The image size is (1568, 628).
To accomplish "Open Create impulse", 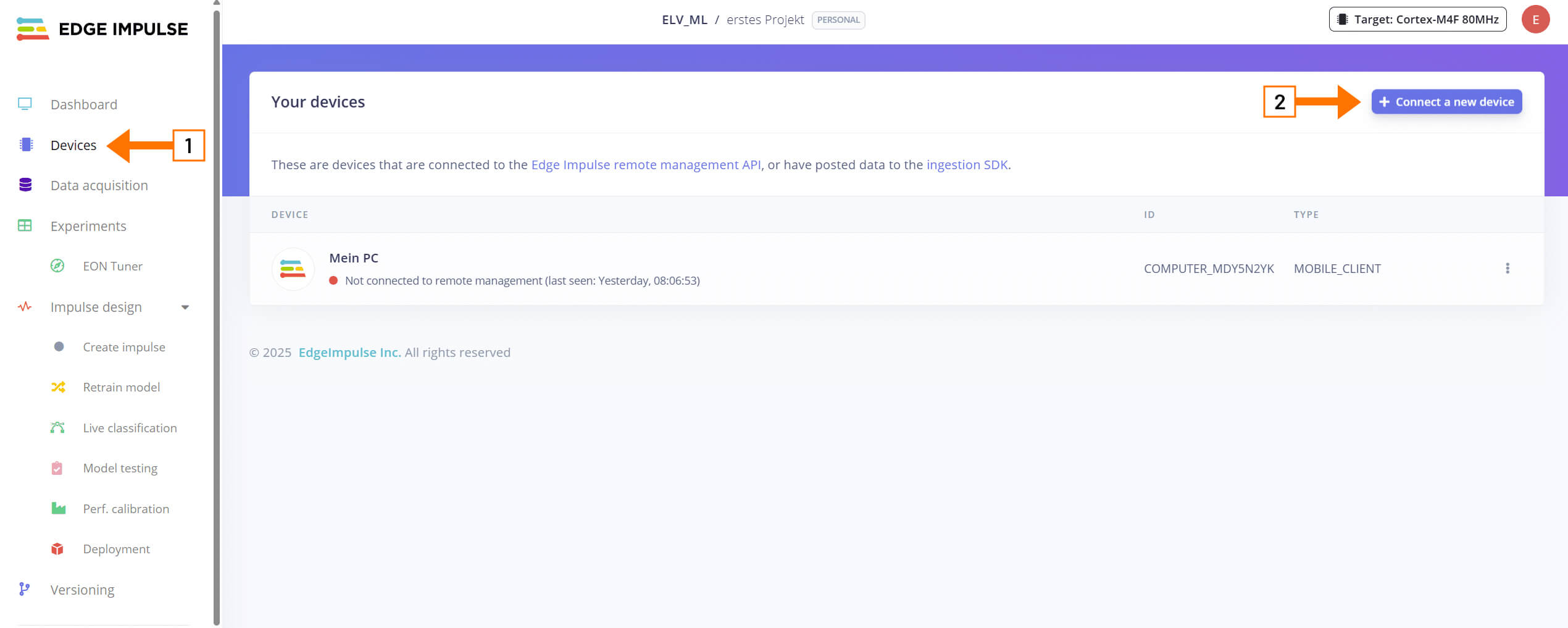I will point(124,347).
